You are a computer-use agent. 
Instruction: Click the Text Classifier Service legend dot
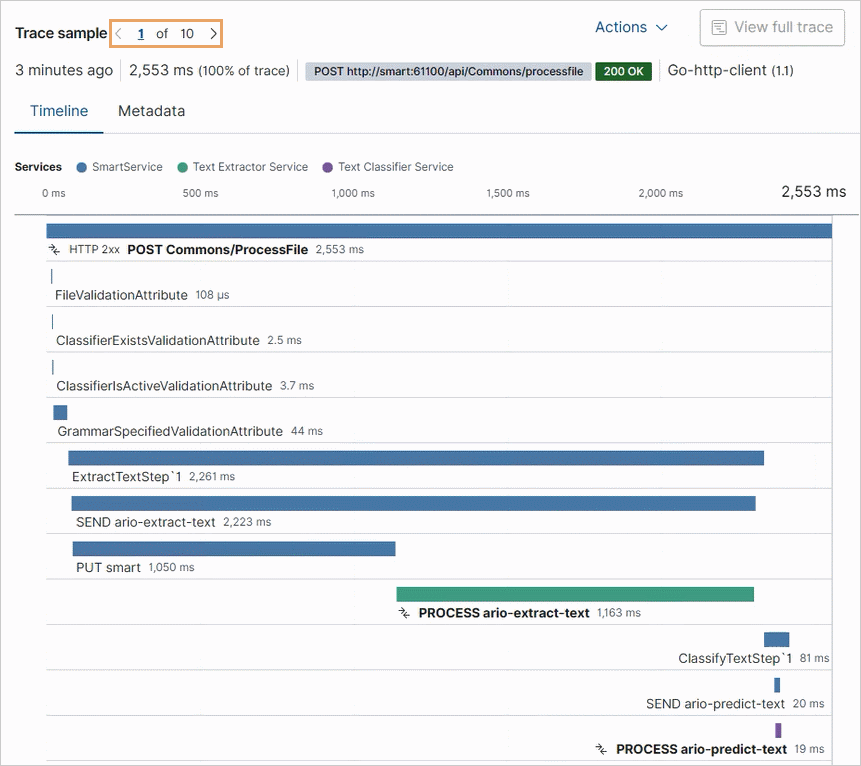[x=327, y=167]
